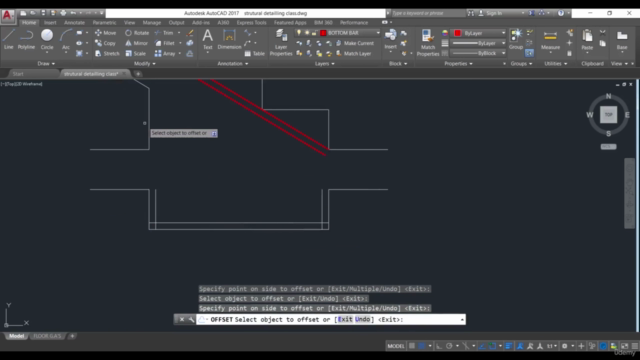Expand the Annotation panel
The image size is (640, 360).
click(x=233, y=64)
